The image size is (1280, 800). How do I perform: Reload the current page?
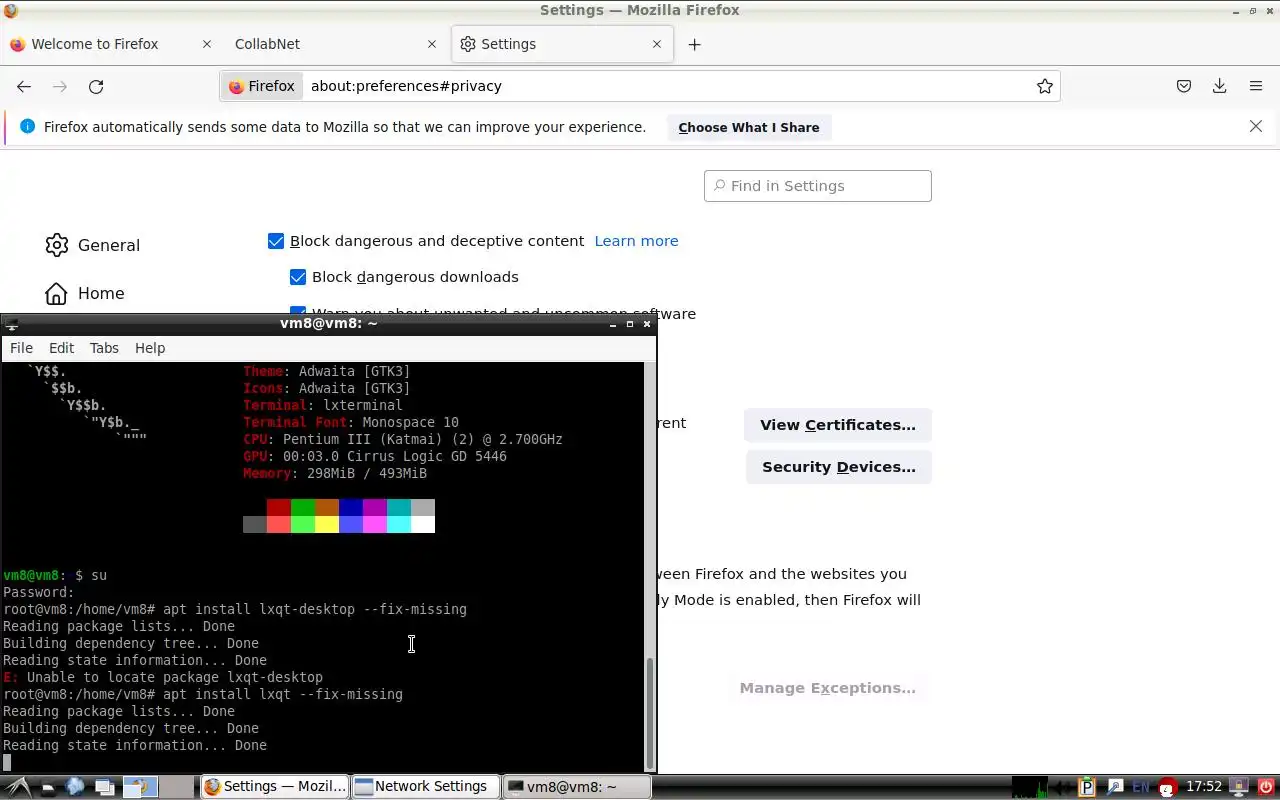[x=96, y=86]
